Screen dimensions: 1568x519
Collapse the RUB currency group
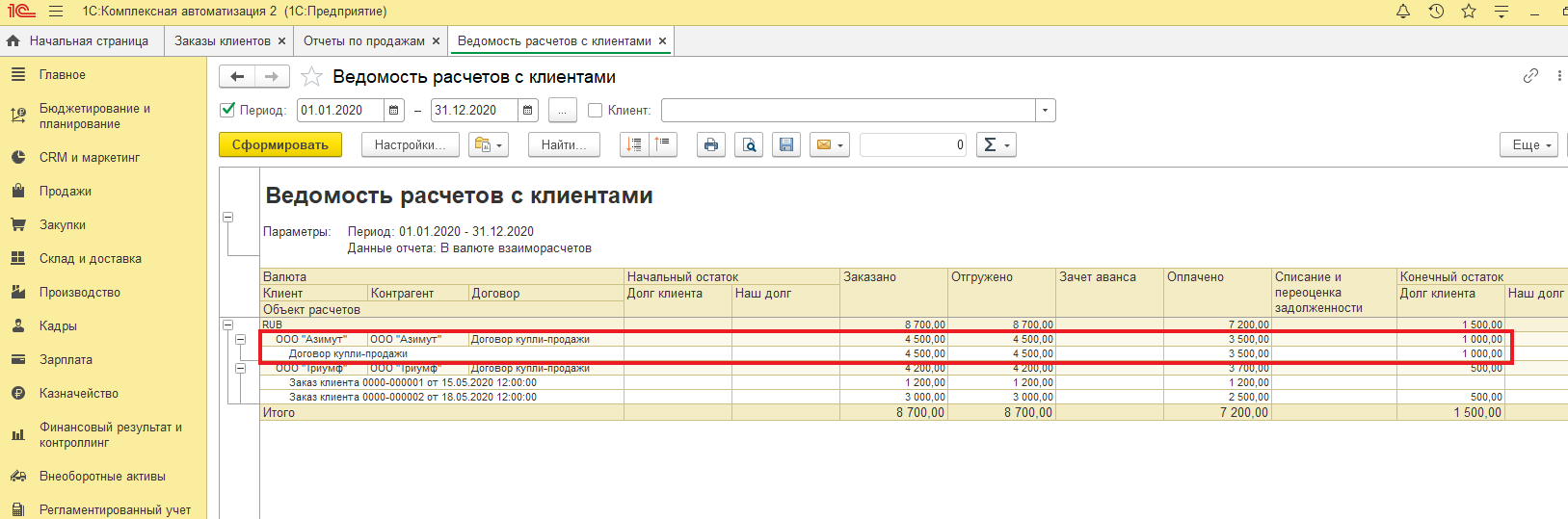(228, 324)
